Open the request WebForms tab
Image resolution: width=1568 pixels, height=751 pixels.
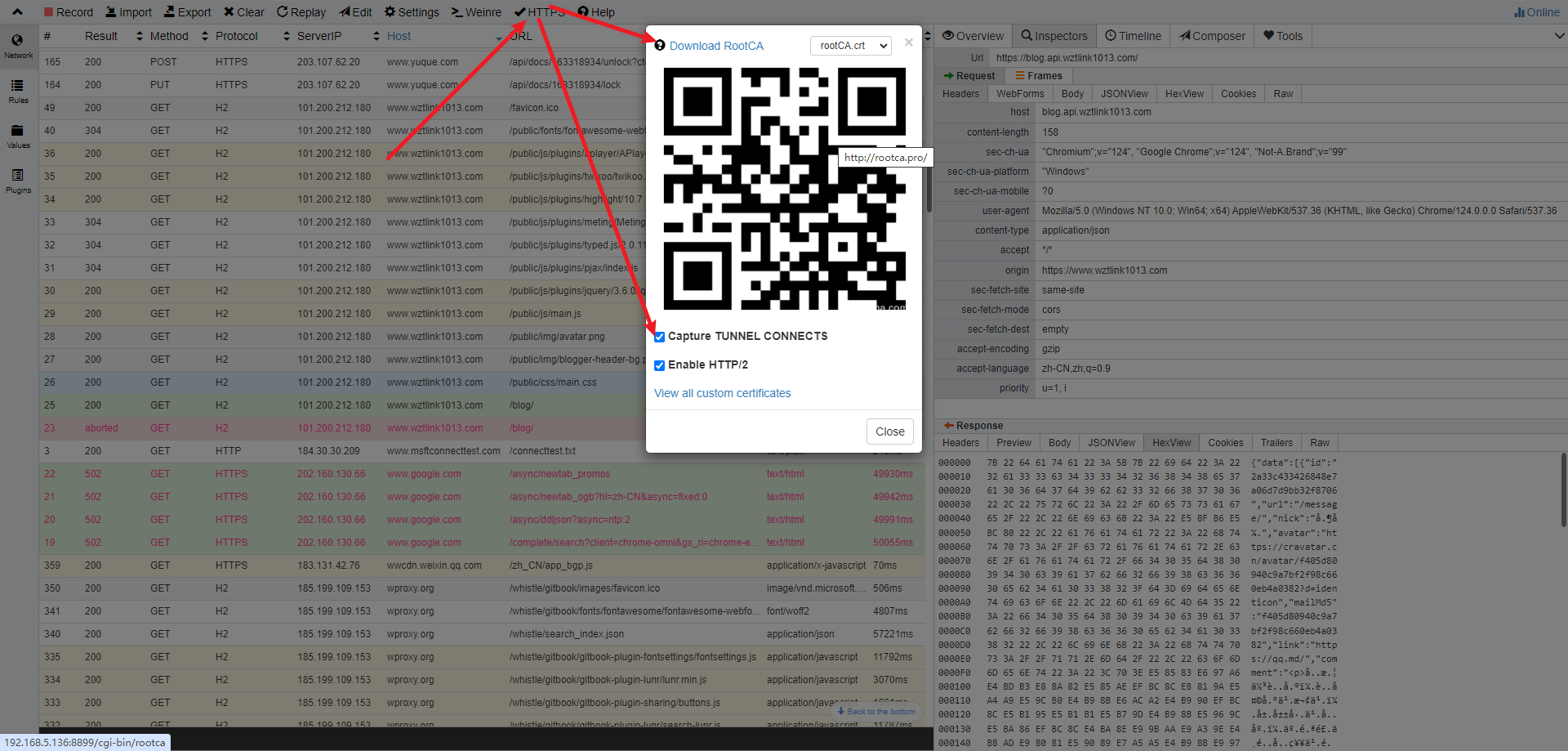pos(1020,94)
